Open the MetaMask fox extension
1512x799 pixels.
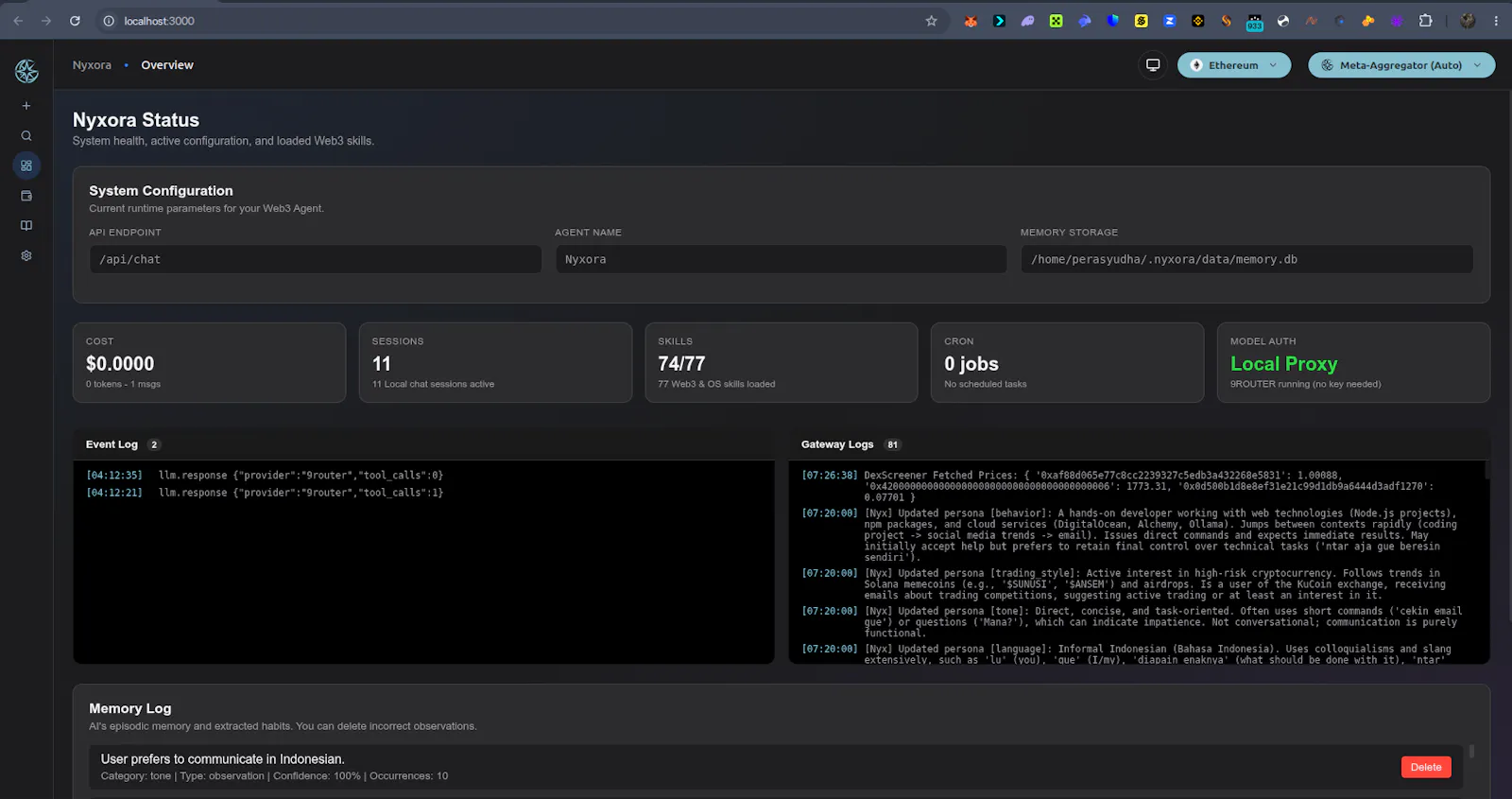click(971, 21)
